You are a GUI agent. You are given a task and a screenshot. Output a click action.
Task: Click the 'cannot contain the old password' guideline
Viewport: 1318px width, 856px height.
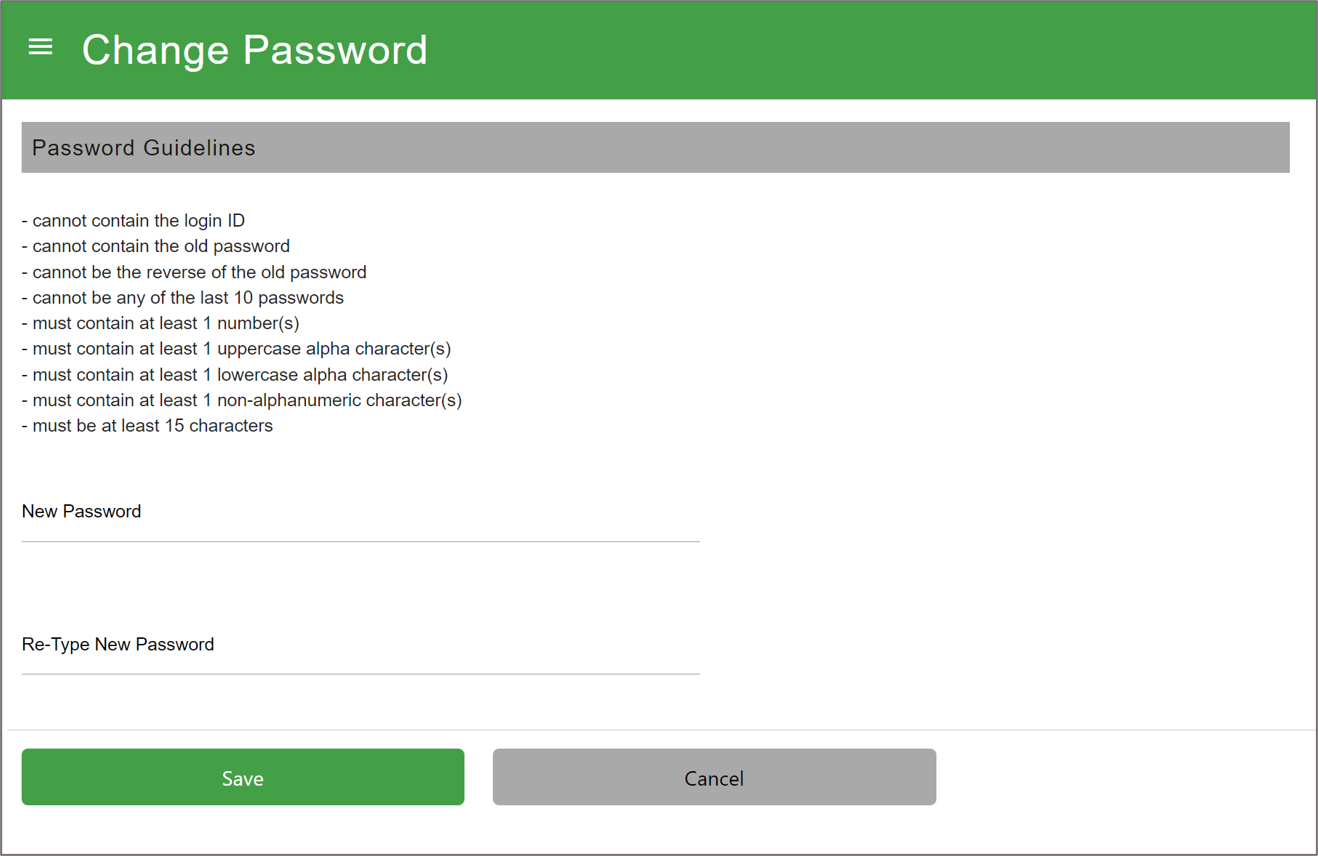click(156, 246)
